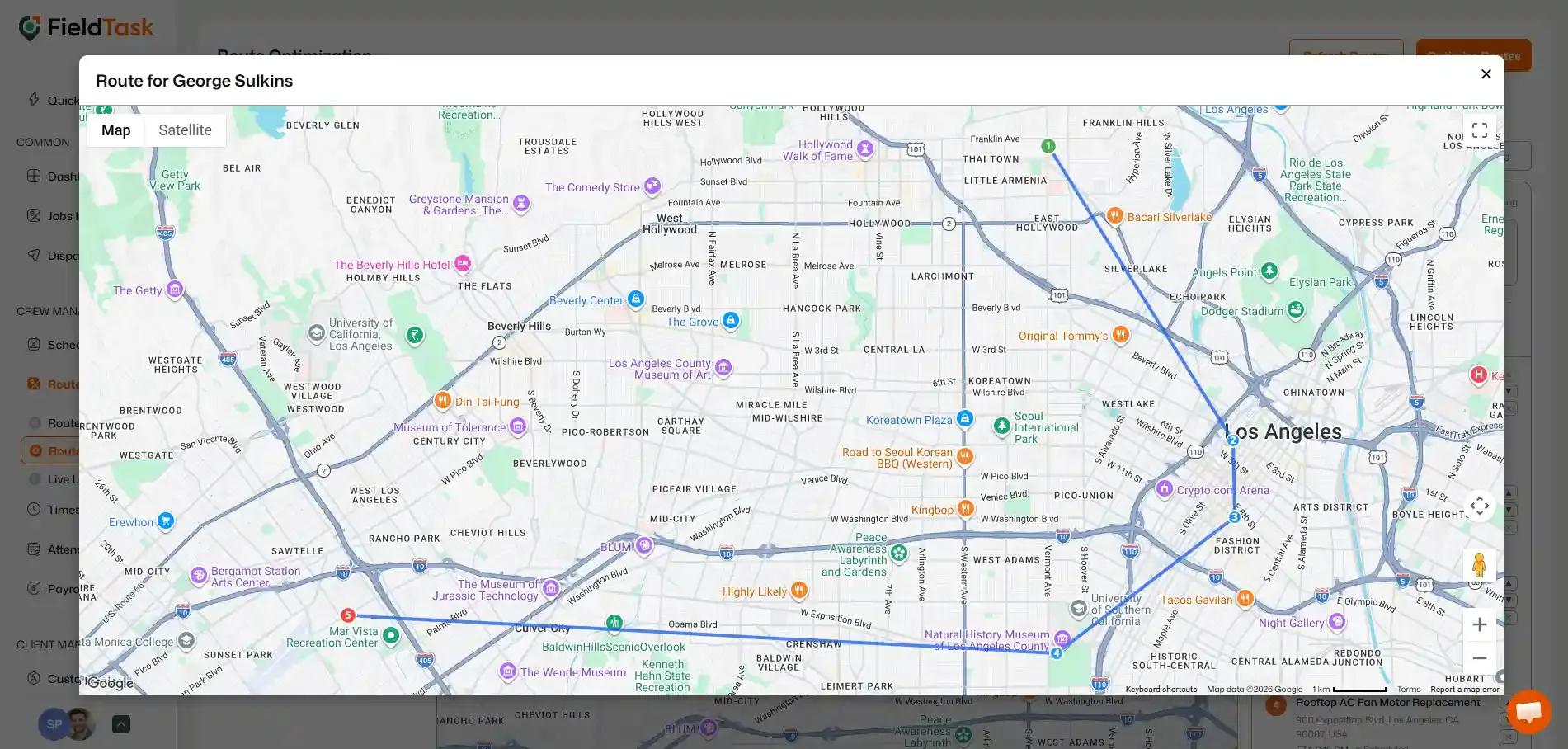
Task: Click Report a map error link
Action: pos(1465,690)
